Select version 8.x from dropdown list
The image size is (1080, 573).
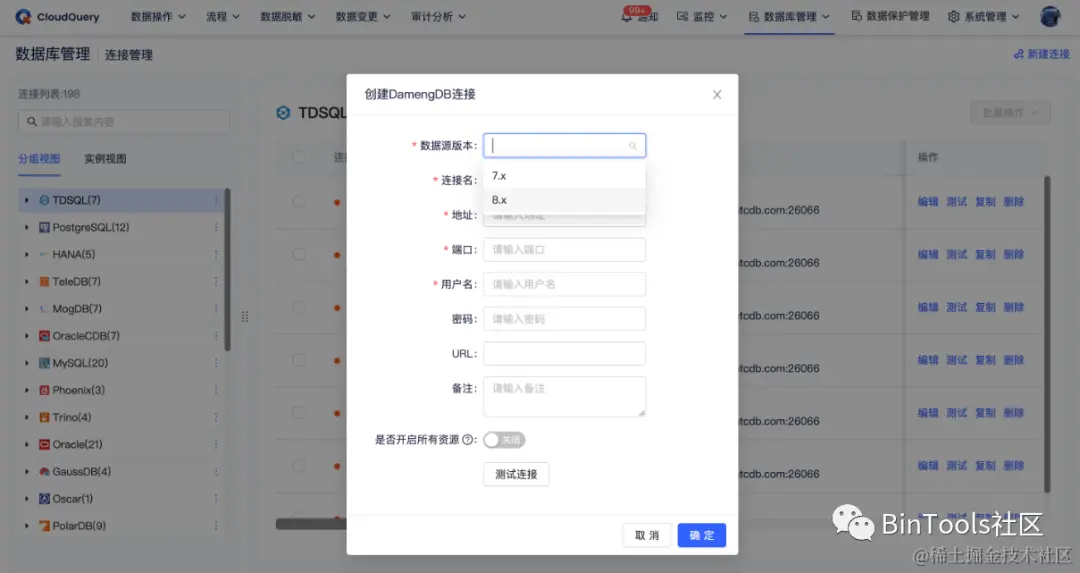coord(564,200)
